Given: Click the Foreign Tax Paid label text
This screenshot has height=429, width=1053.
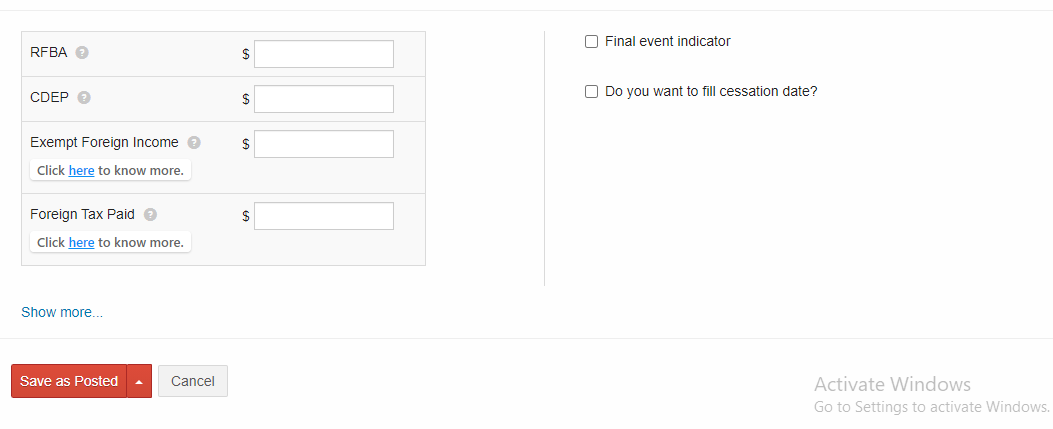Looking at the screenshot, I should click(x=83, y=214).
